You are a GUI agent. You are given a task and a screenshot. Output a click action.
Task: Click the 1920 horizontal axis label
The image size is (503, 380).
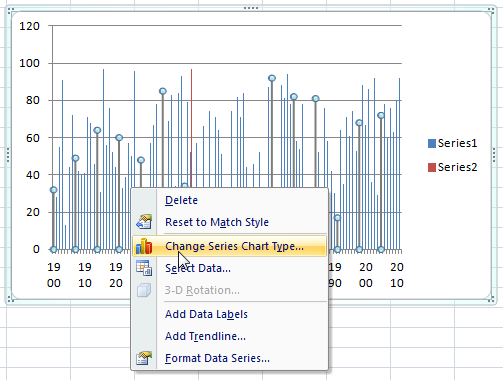pos(116,275)
